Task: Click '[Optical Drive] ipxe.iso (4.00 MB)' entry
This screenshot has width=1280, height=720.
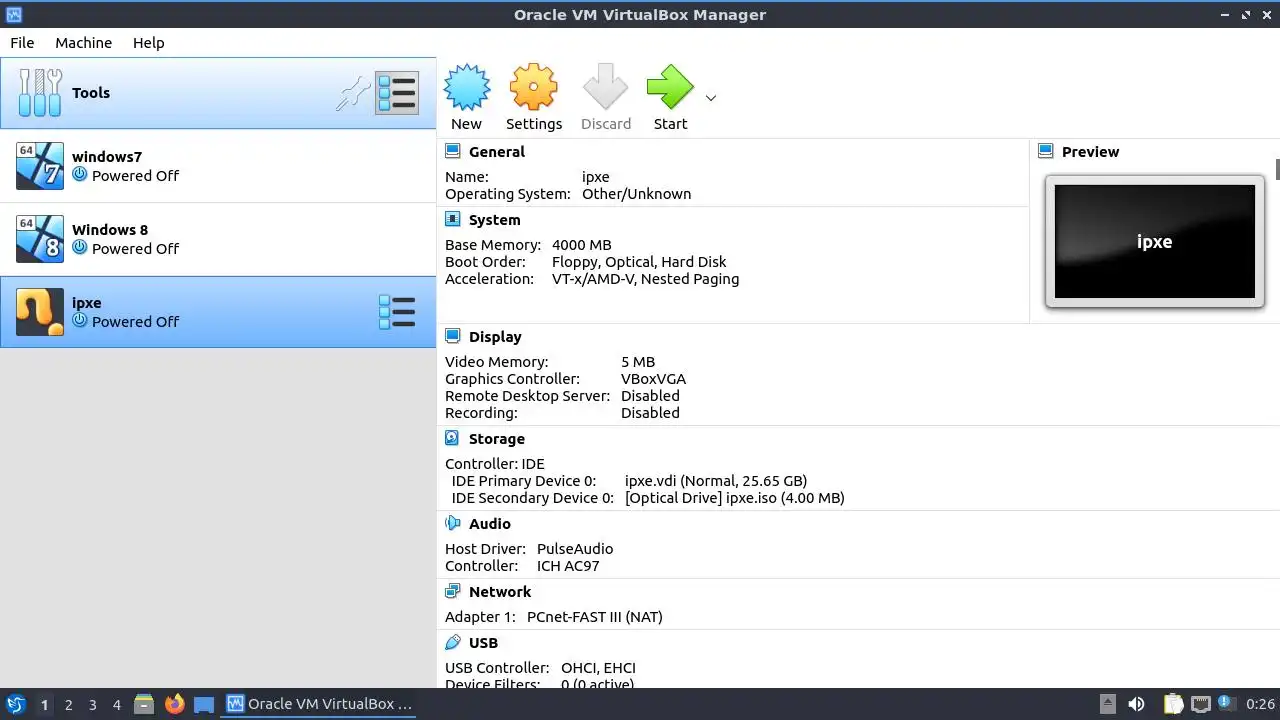Action: pos(734,498)
